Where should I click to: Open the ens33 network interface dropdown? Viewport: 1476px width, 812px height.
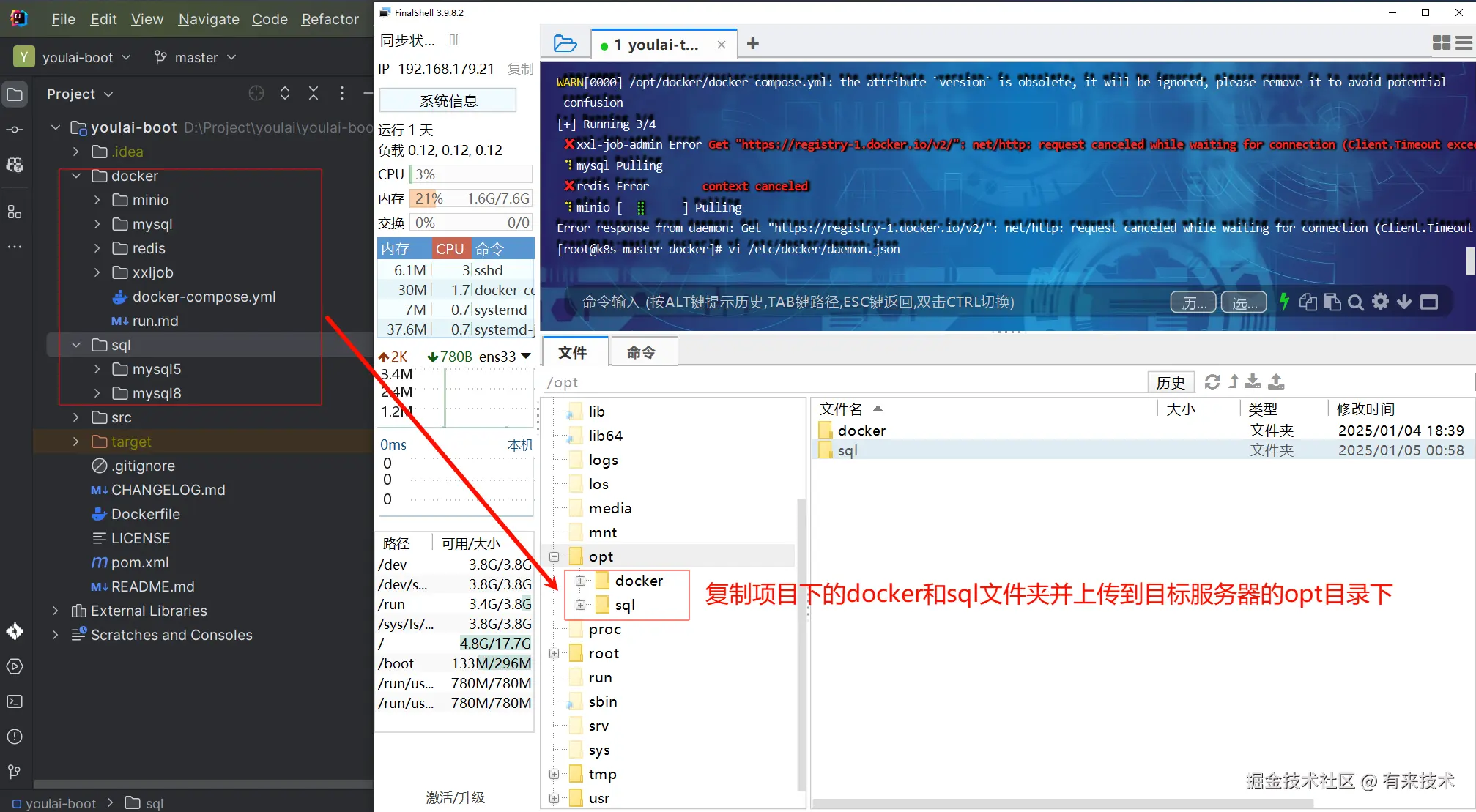[x=525, y=357]
